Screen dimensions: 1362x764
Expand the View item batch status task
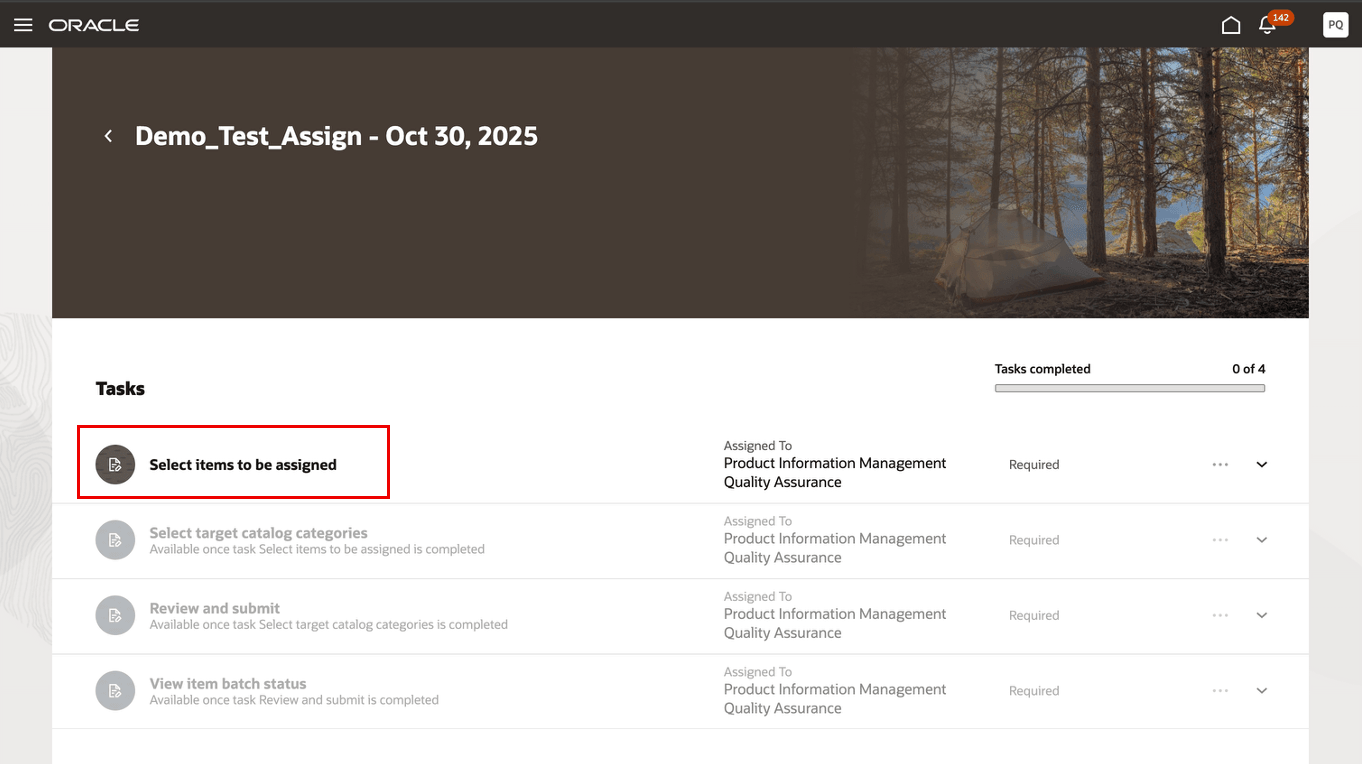pos(1262,691)
